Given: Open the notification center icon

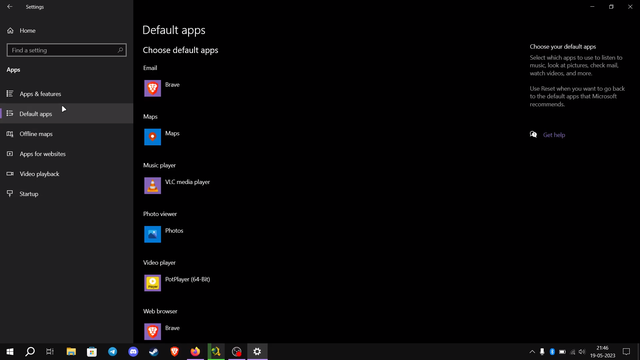Looking at the screenshot, I should 627,352.
